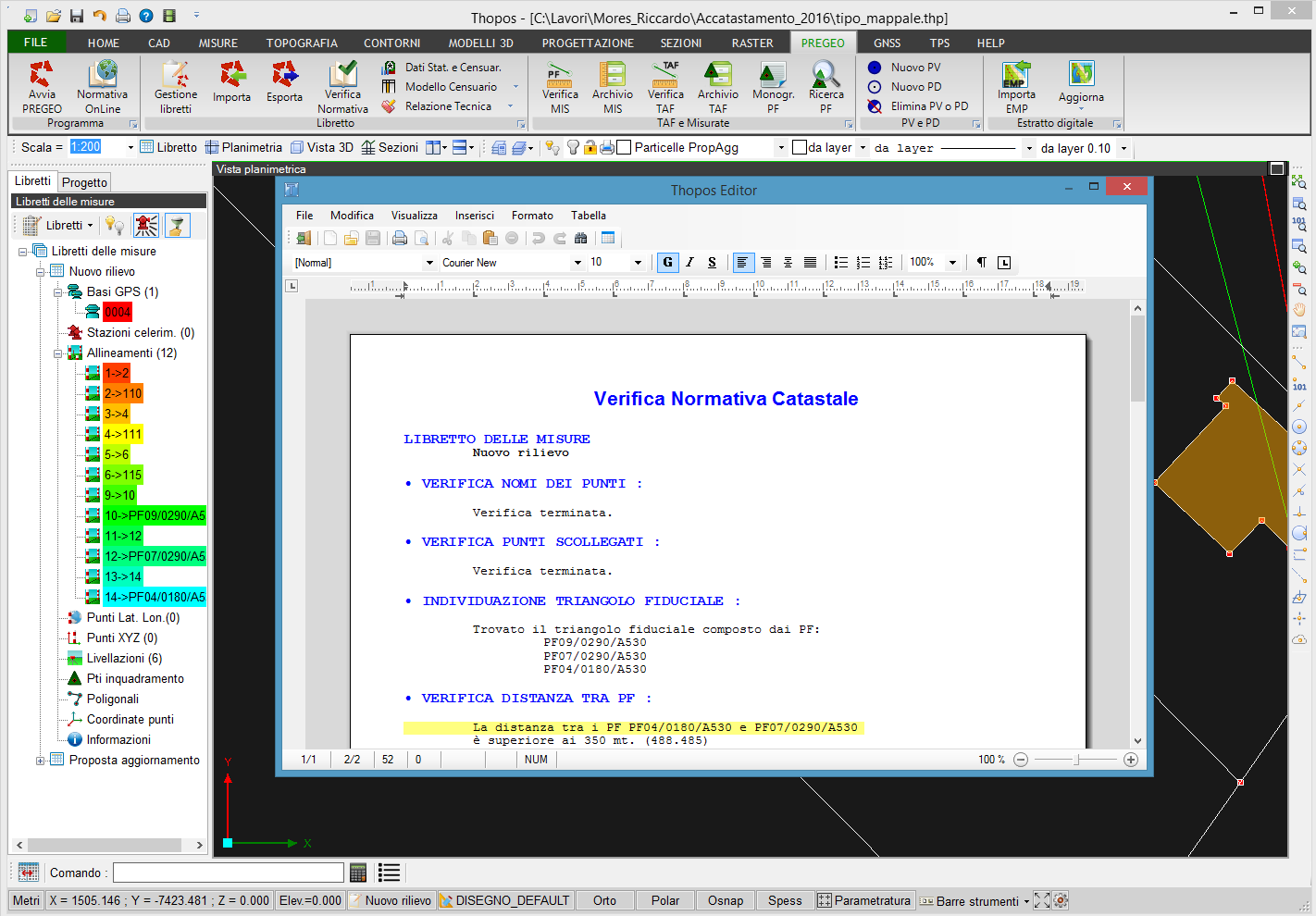Click bulleted list icon in editor
This screenshot has height=916, width=1316.
pos(841,263)
